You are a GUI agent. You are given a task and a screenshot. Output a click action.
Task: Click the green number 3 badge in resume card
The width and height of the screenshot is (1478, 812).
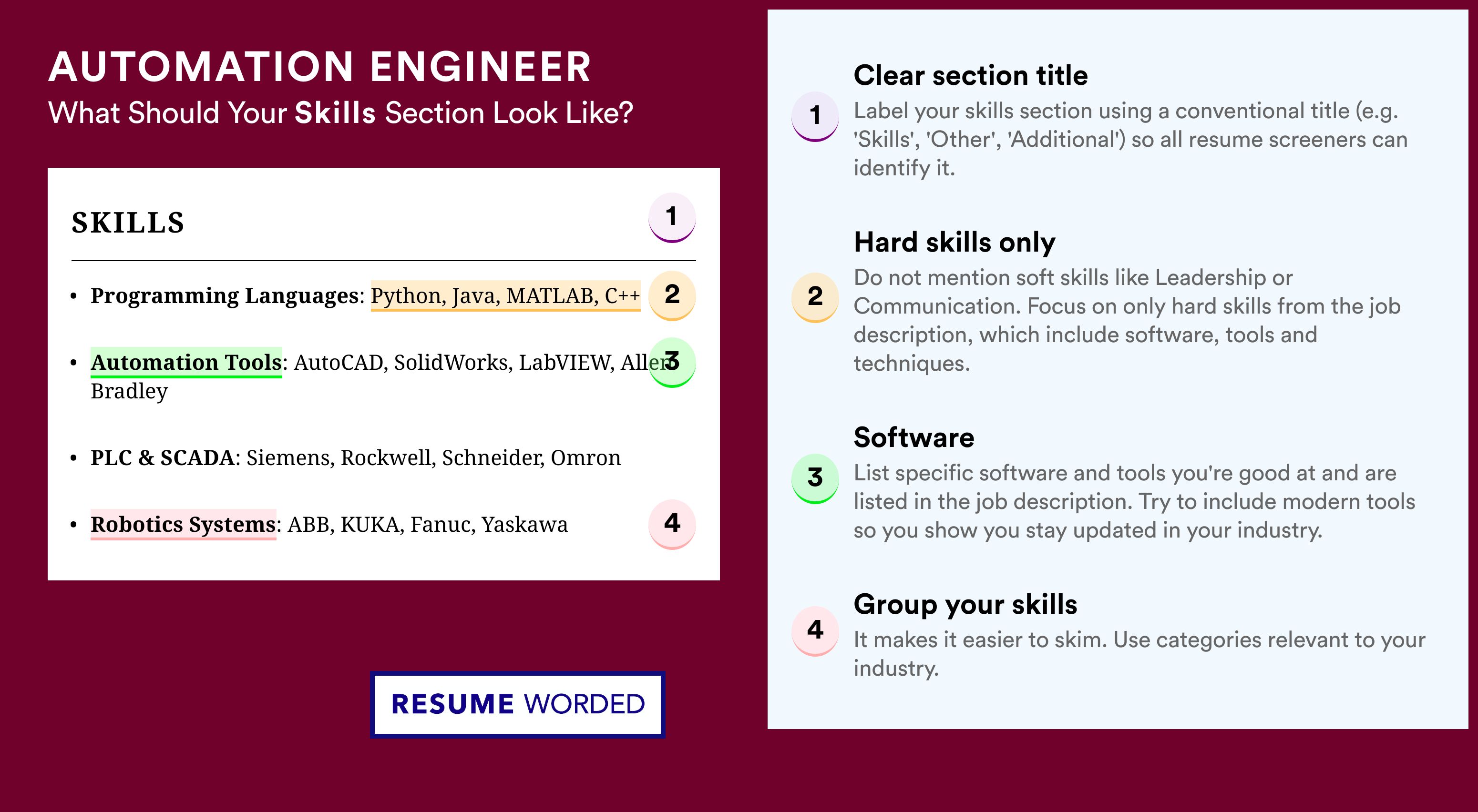pos(672,363)
